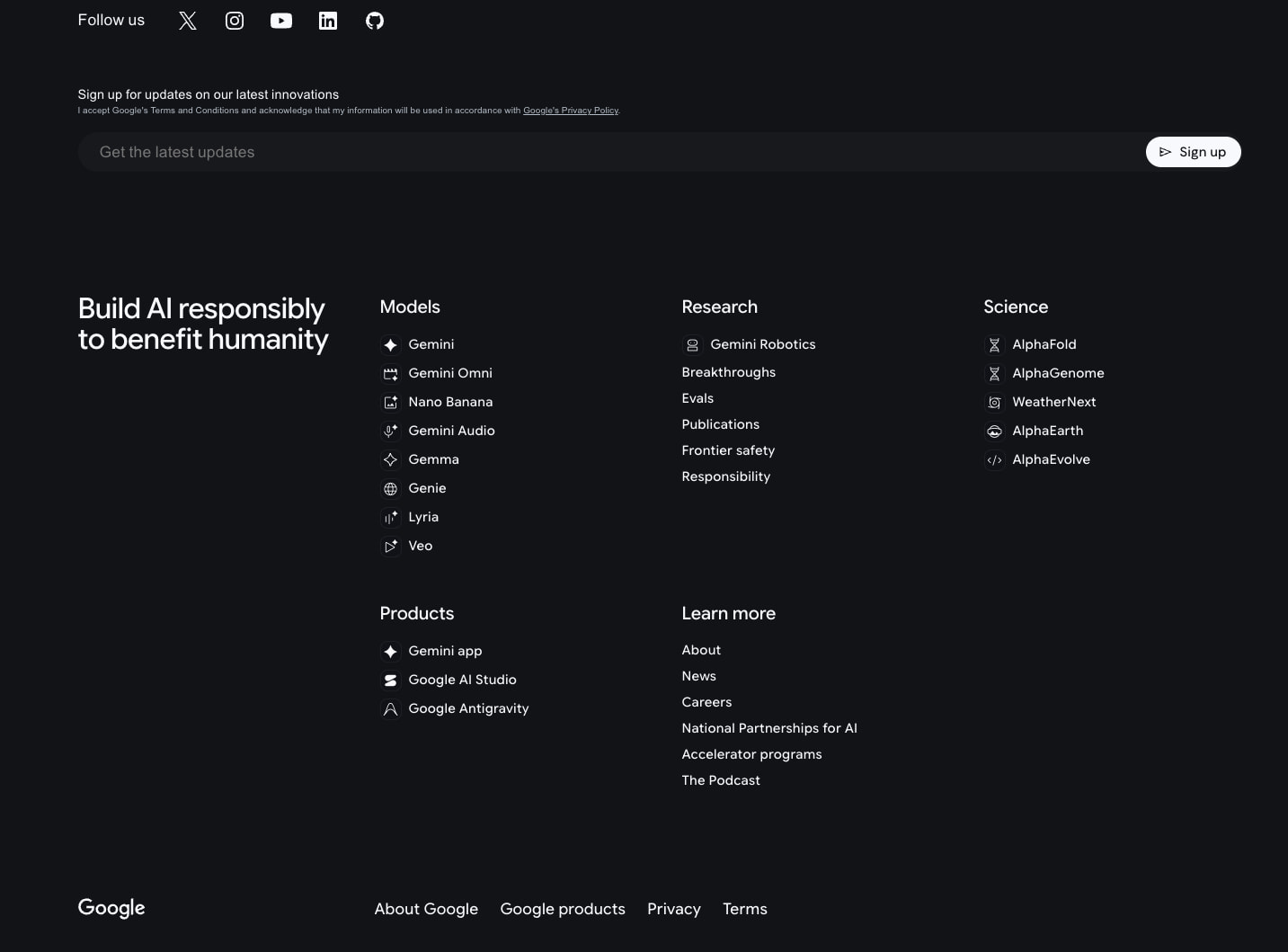Click the code icon beside AlphaEvolve
1288x952 pixels.
pyautogui.click(x=995, y=460)
